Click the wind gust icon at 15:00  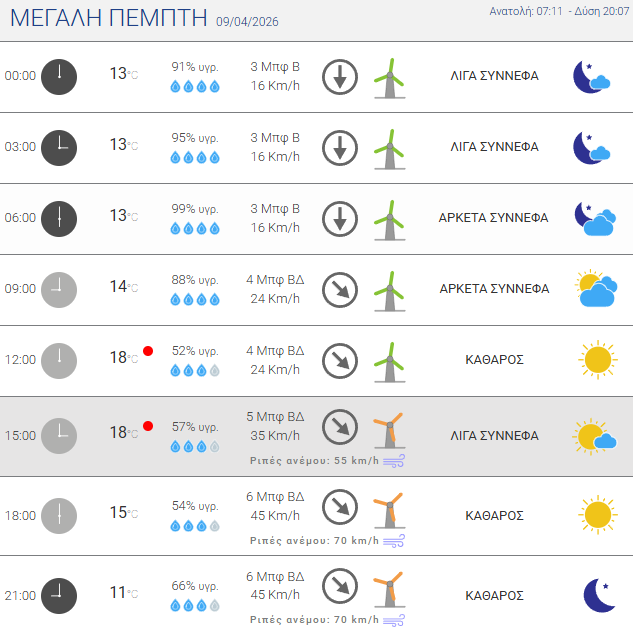tap(395, 461)
